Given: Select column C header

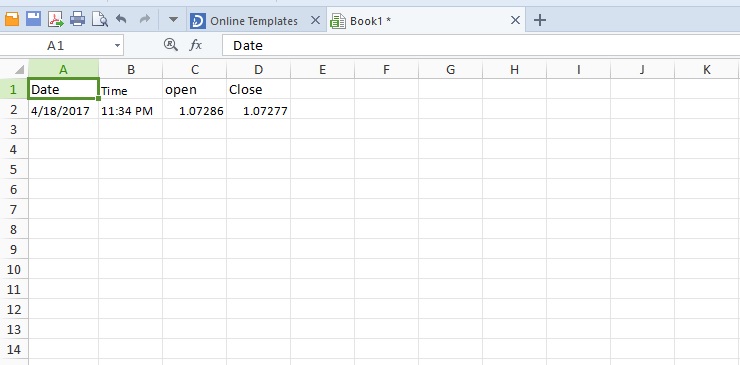Looking at the screenshot, I should click(x=195, y=69).
